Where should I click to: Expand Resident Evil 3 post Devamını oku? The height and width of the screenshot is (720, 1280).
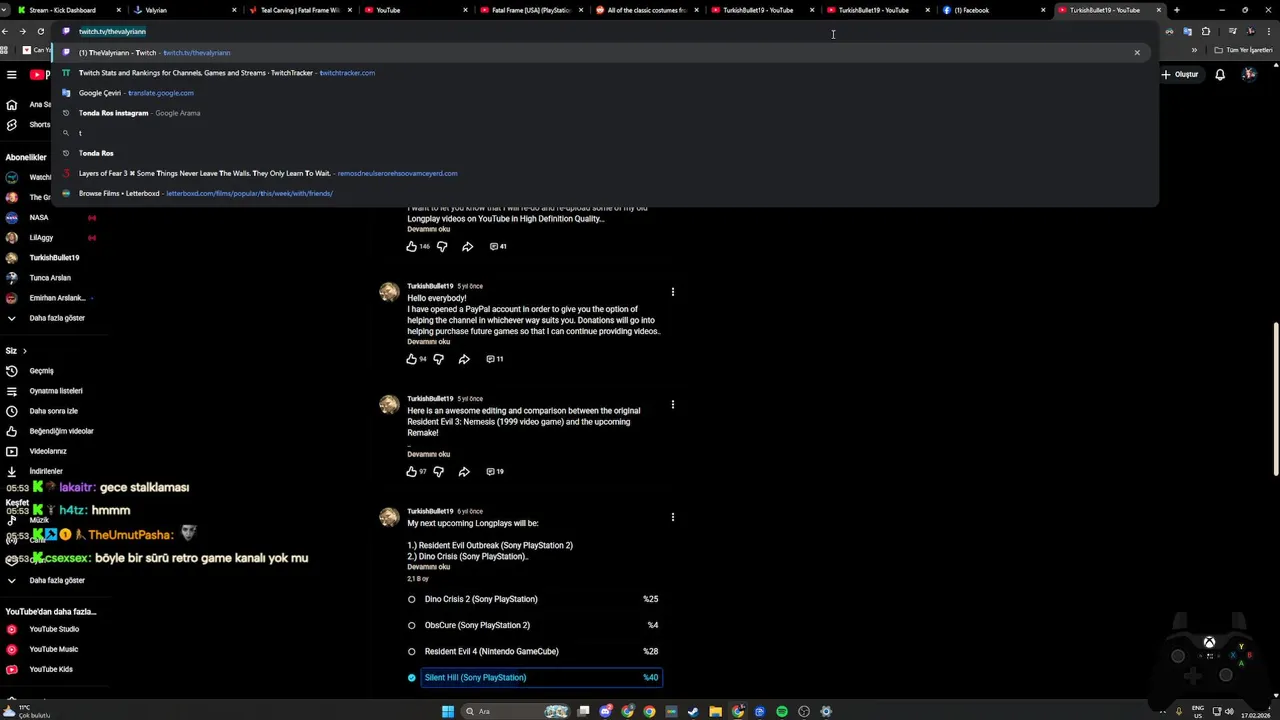tap(428, 455)
